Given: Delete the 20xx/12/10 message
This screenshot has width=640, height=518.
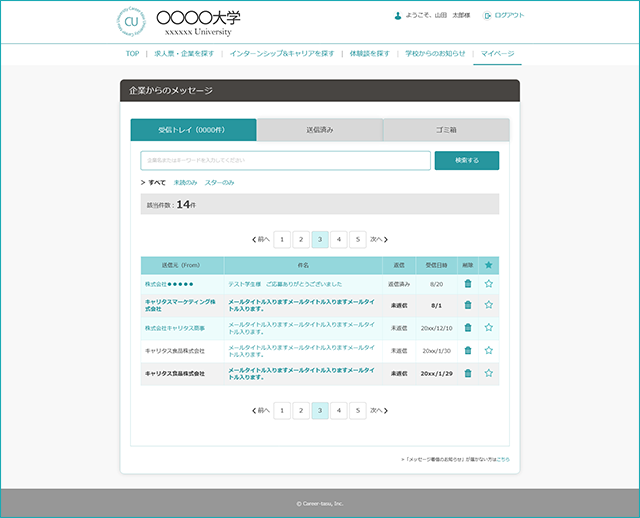Looking at the screenshot, I should [468, 327].
